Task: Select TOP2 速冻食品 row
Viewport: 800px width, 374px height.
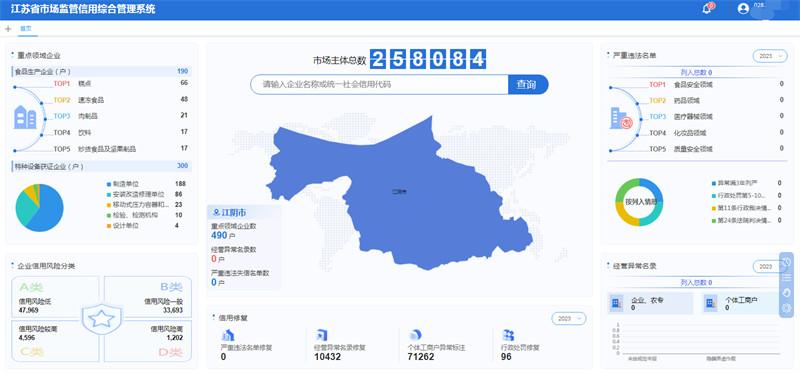Action: [x=120, y=99]
